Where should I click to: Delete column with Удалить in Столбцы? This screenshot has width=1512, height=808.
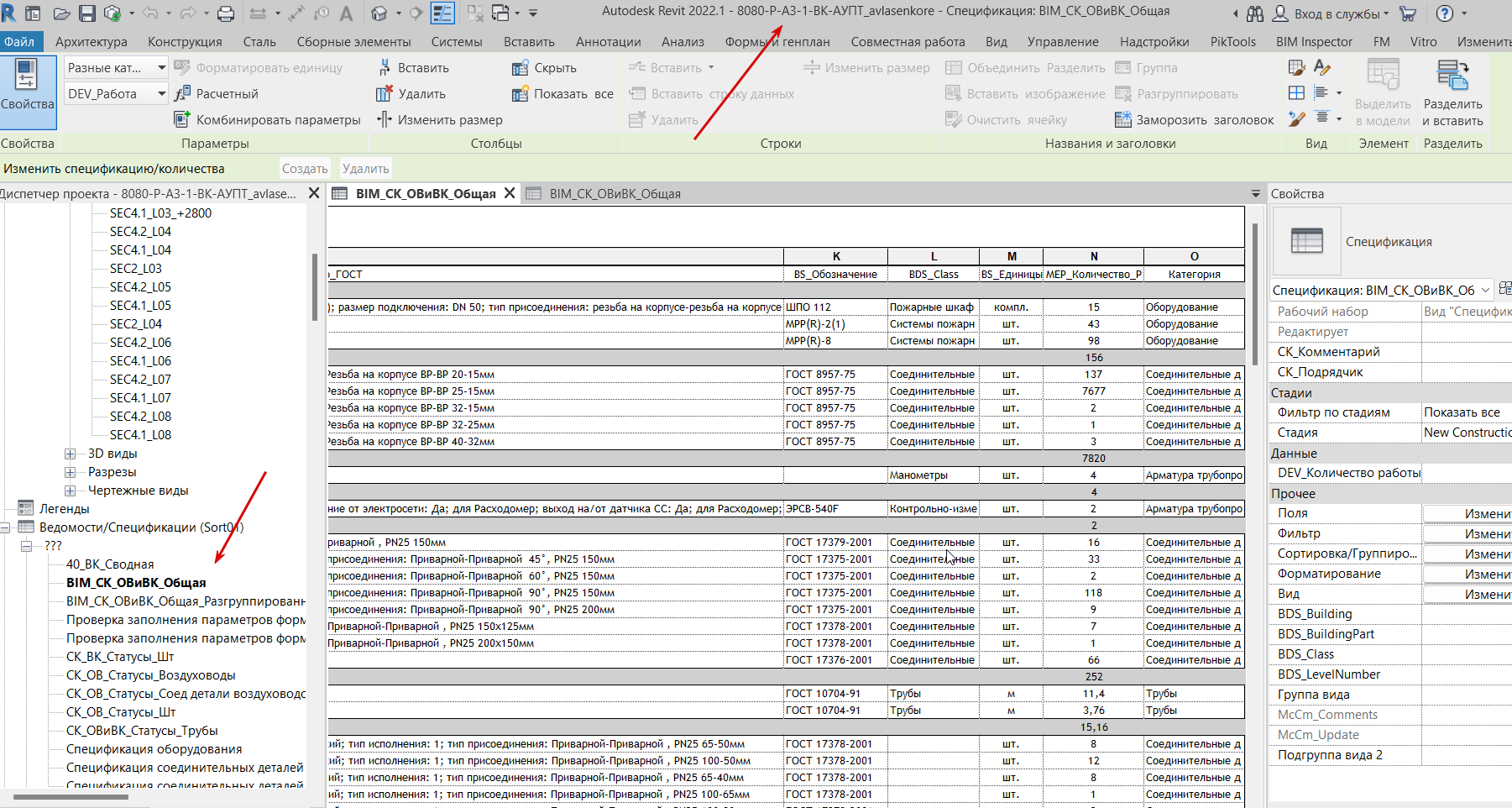tap(411, 94)
